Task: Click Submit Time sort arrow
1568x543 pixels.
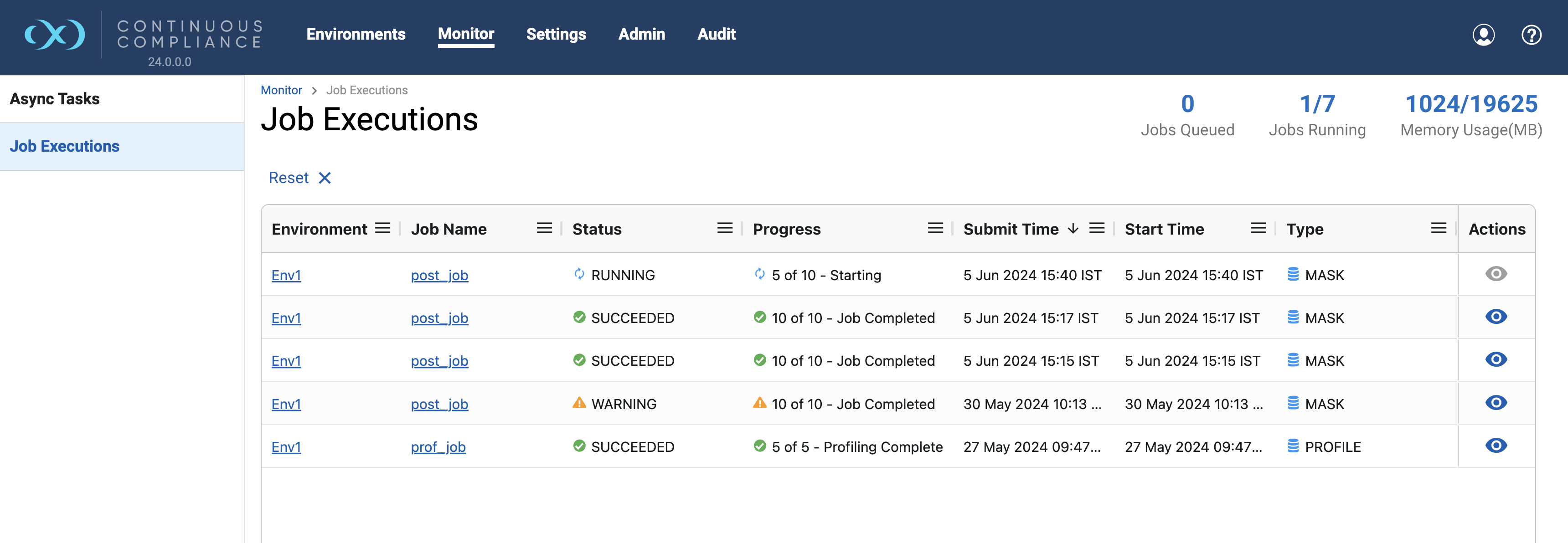Action: [x=1073, y=229]
